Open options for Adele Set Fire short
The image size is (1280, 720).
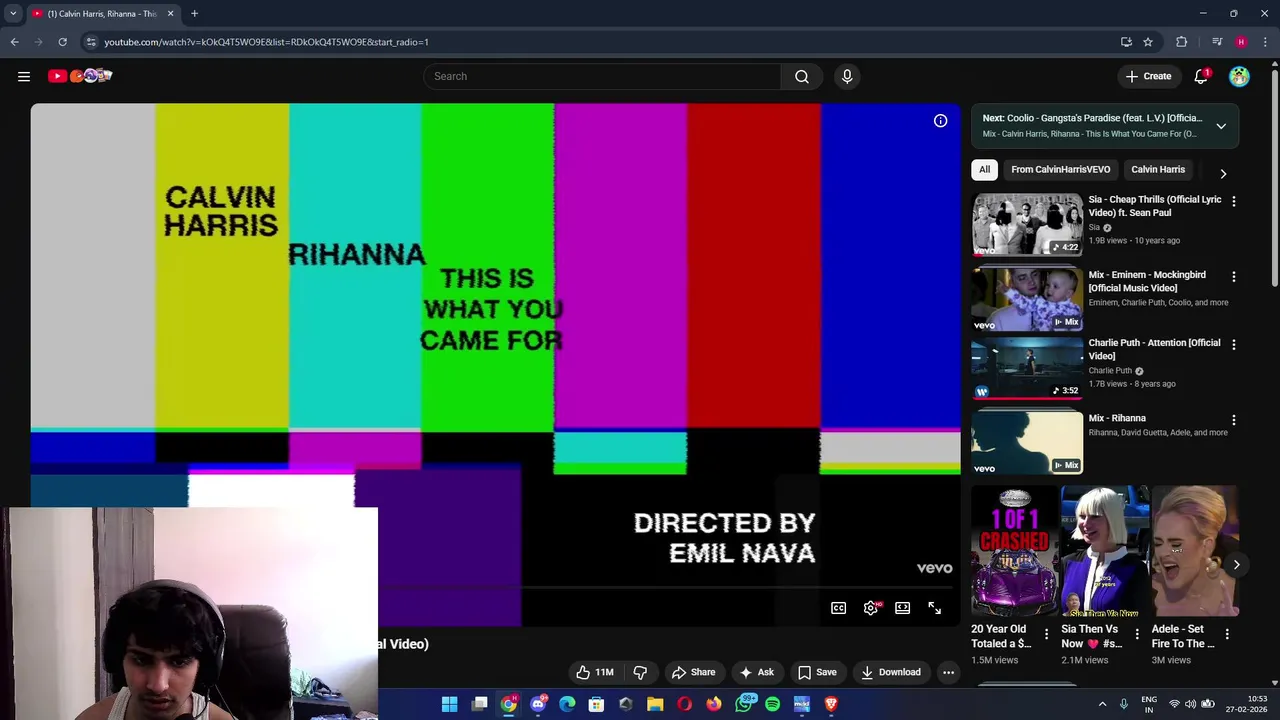pos(1227,634)
